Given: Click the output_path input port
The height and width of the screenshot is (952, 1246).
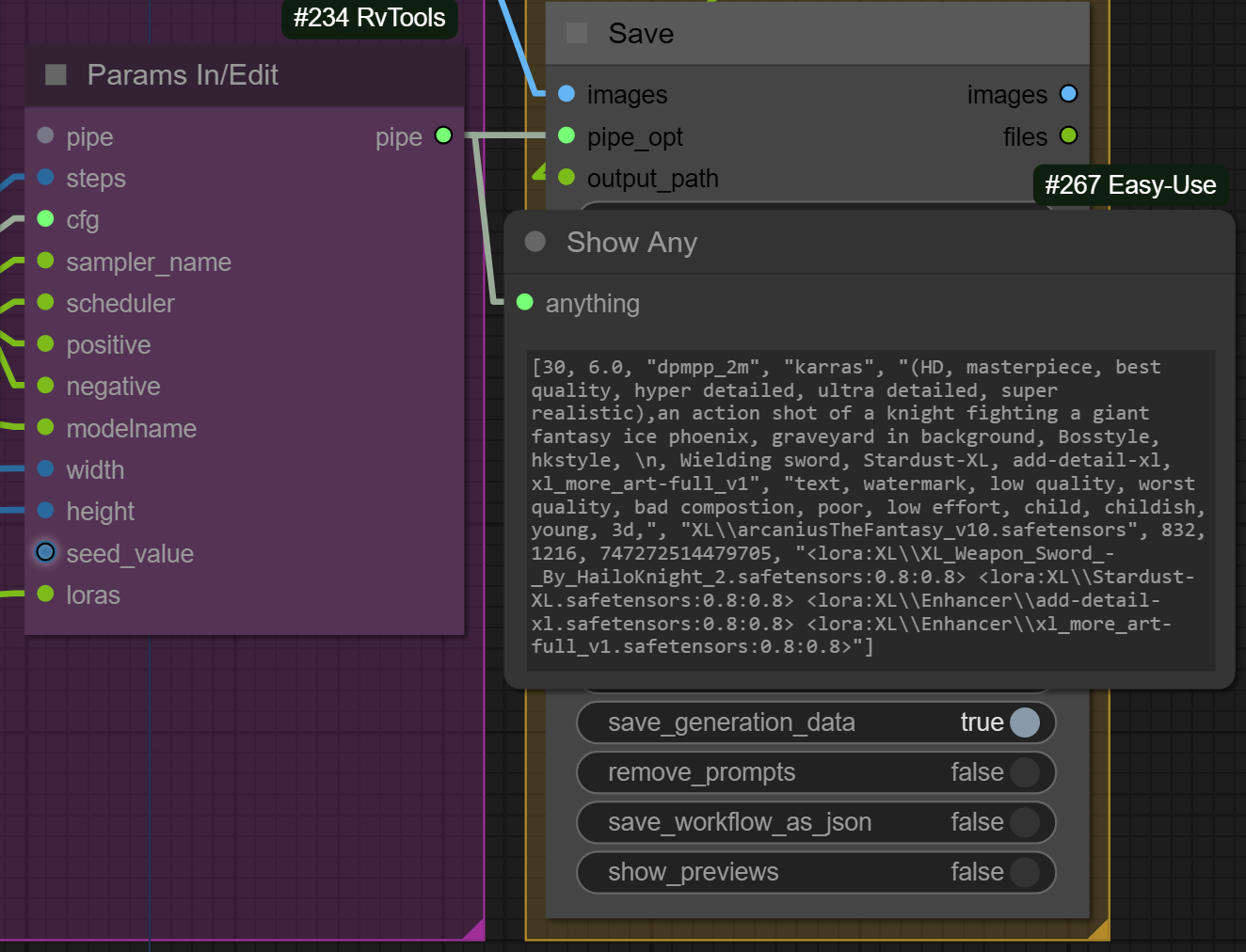Looking at the screenshot, I should (x=567, y=177).
